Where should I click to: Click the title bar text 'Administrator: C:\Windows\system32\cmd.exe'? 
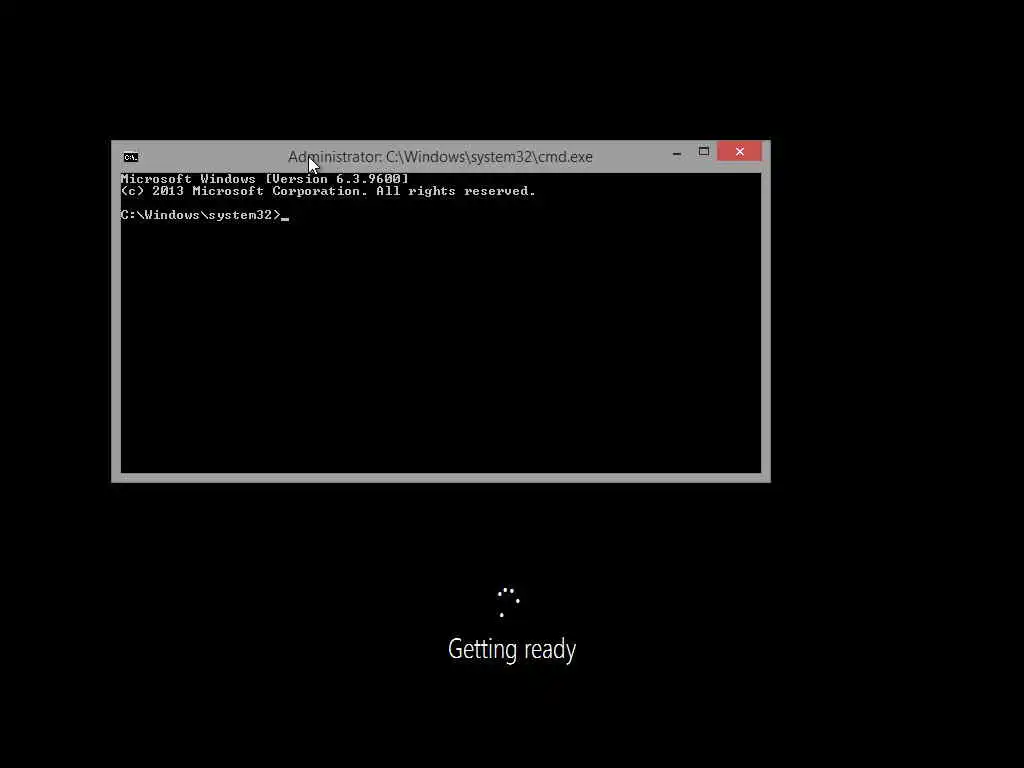440,157
